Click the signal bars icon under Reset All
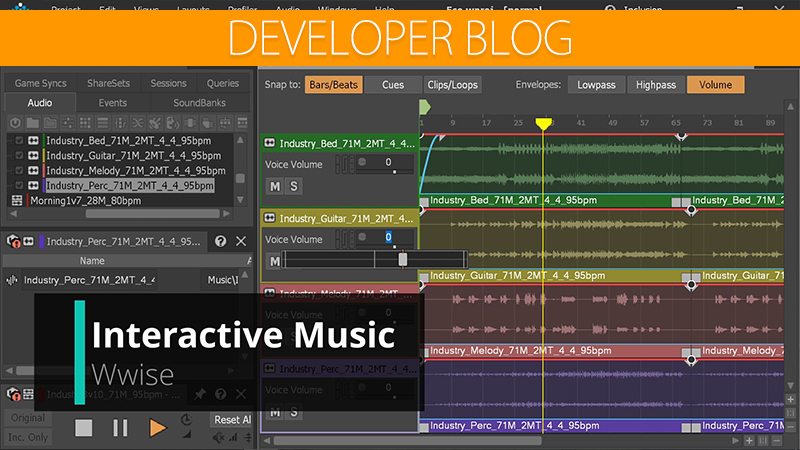This screenshot has height=450, width=800. 234,437
